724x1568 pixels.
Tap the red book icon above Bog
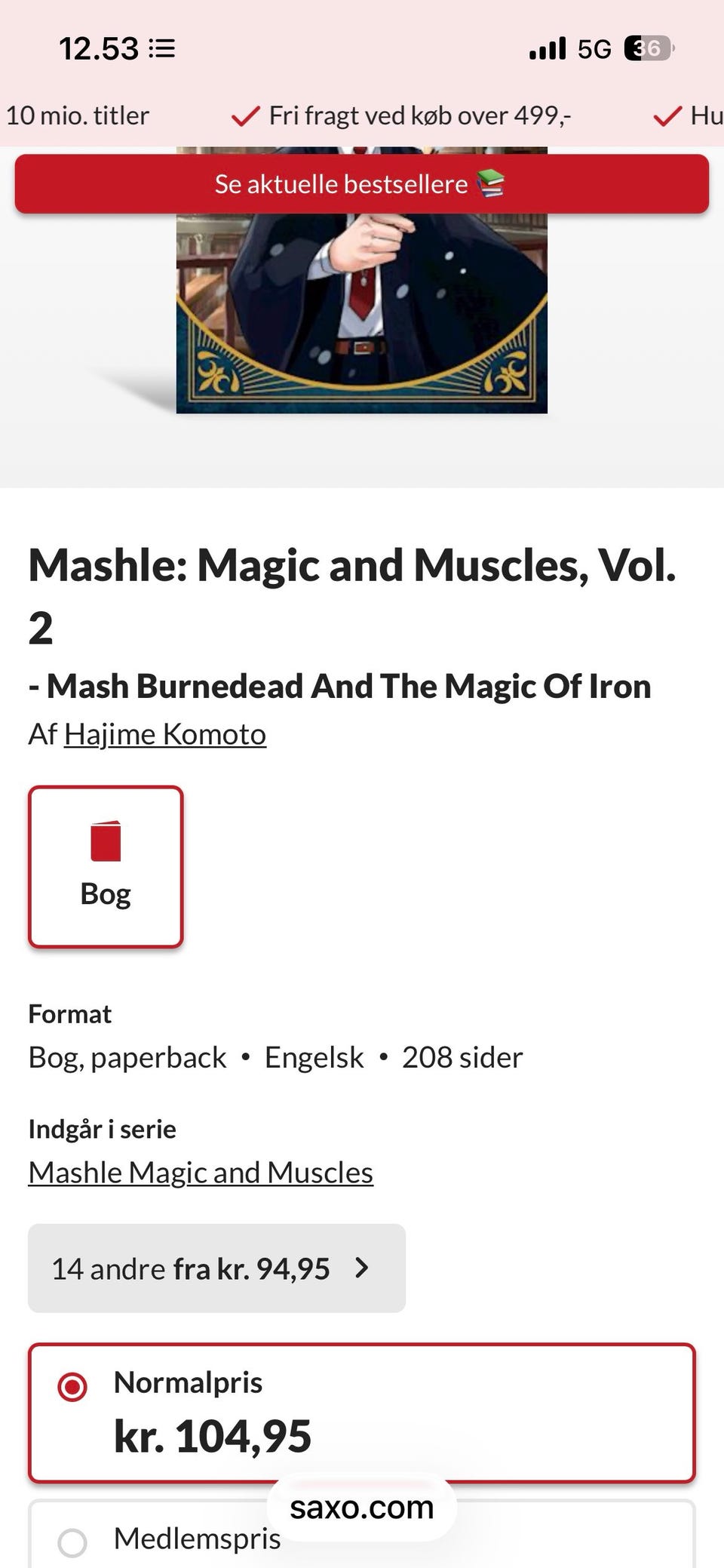coord(106,841)
